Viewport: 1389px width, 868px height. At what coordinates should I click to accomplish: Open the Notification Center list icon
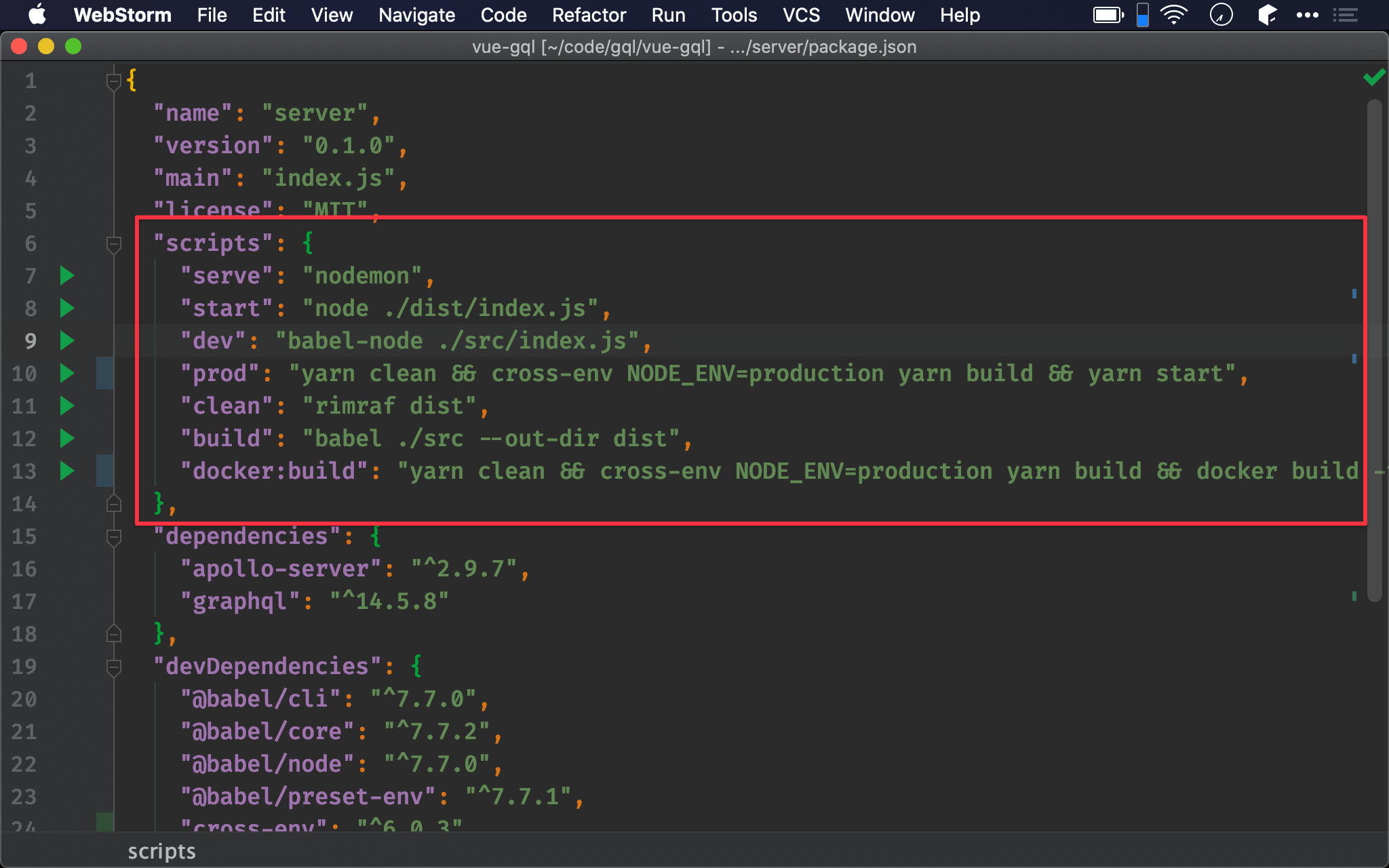(x=1345, y=15)
